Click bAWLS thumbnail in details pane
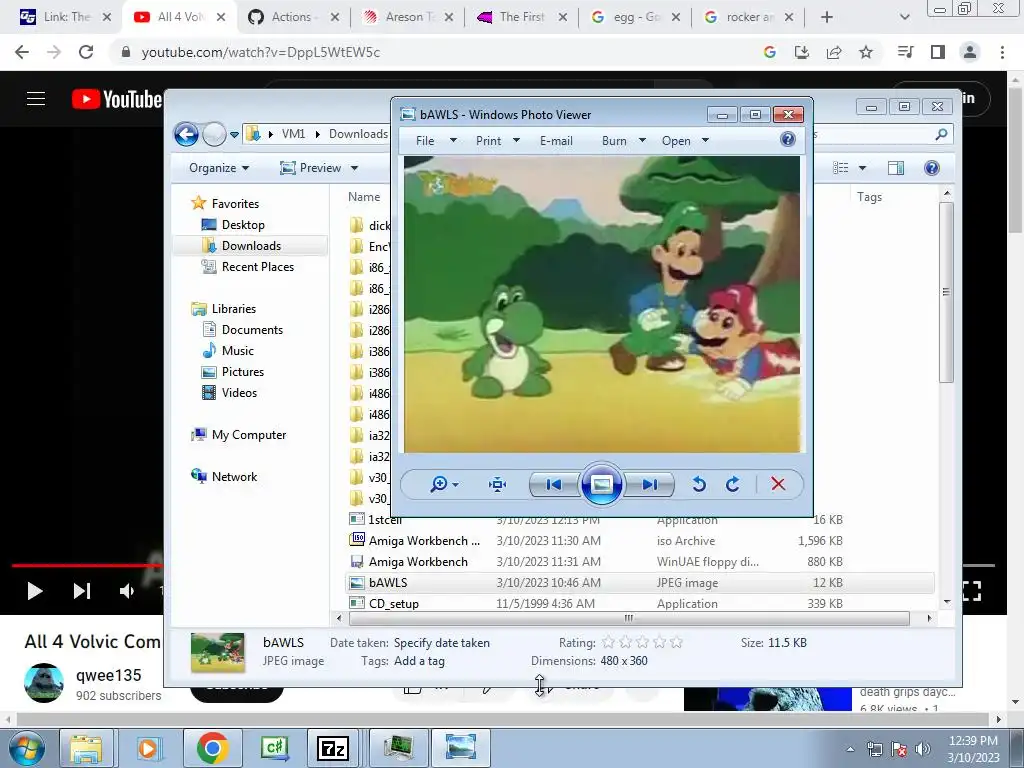 pyautogui.click(x=217, y=652)
